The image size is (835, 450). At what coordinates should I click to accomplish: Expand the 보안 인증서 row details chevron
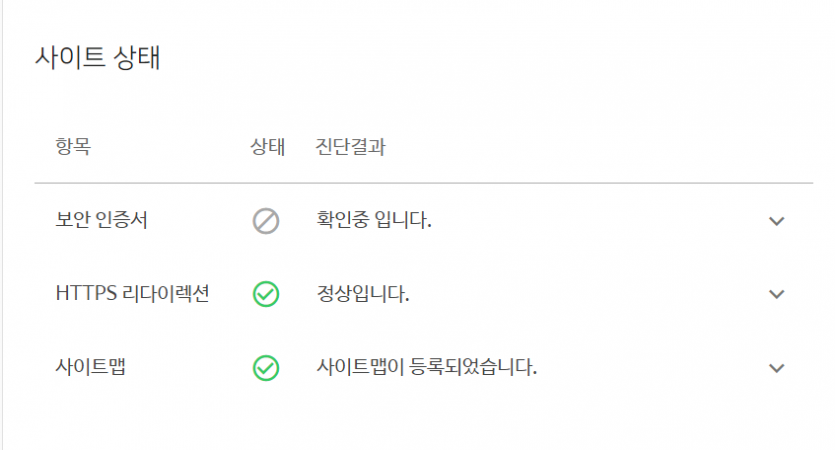tap(777, 221)
